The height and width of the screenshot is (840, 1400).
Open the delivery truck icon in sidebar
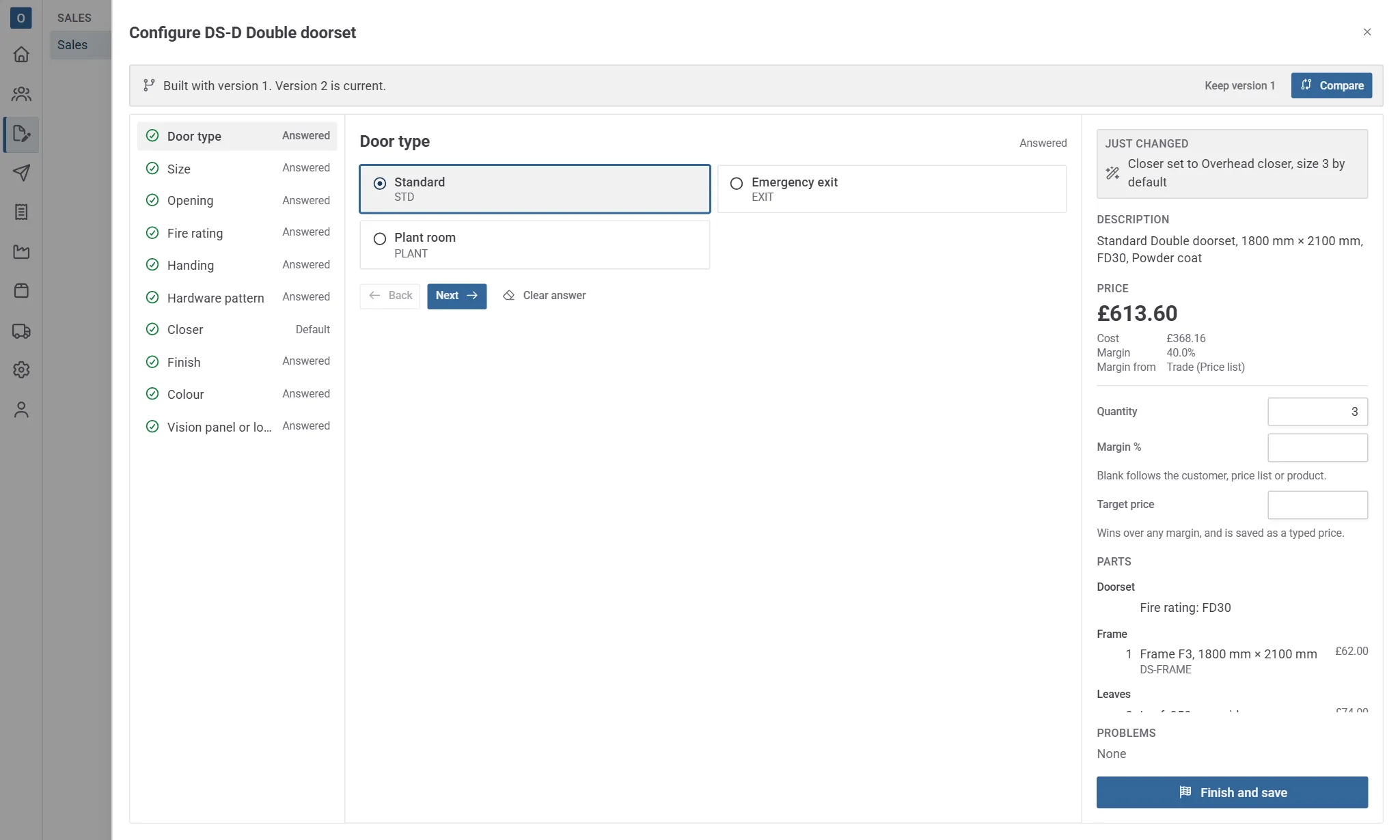(21, 331)
